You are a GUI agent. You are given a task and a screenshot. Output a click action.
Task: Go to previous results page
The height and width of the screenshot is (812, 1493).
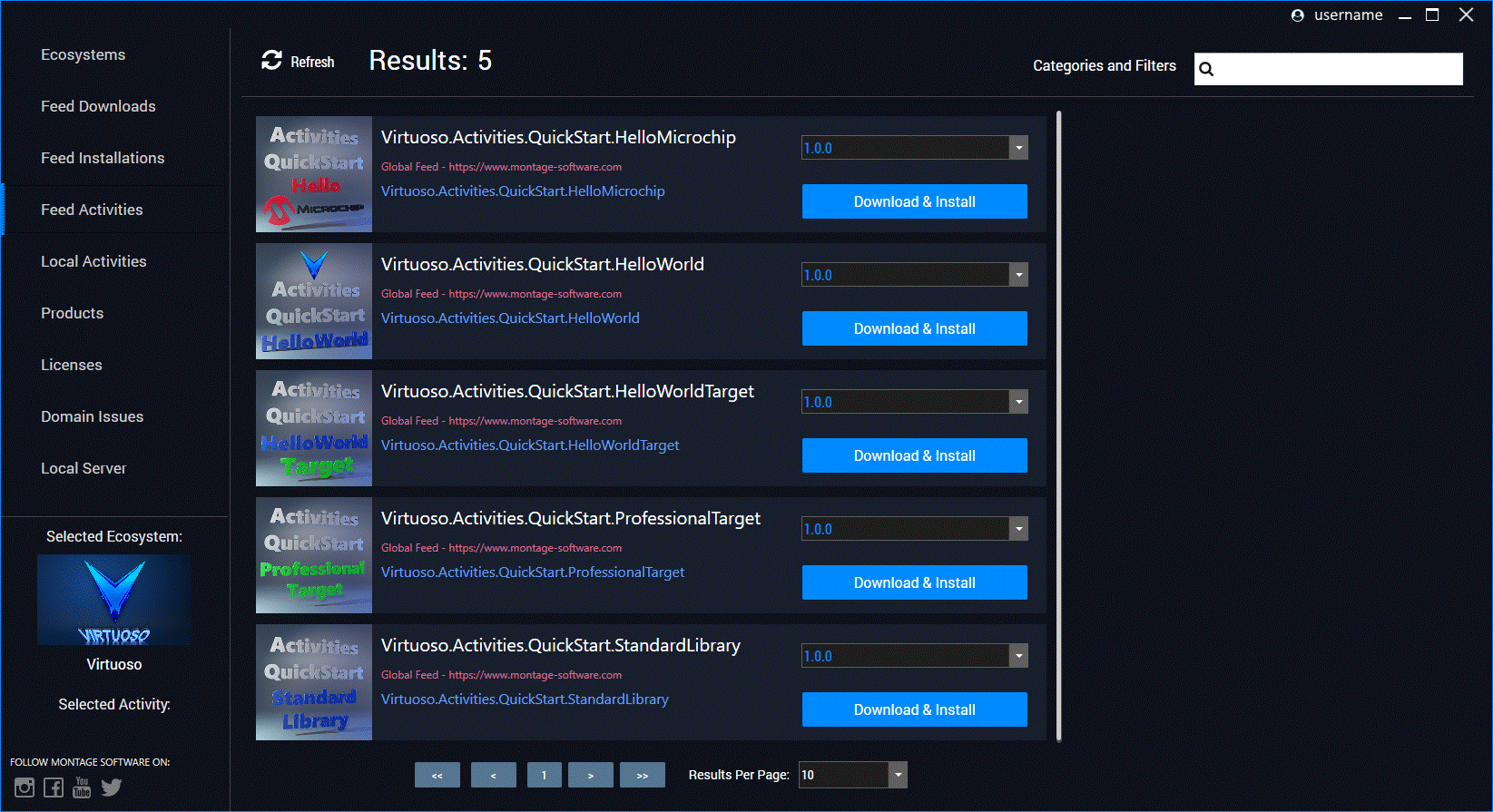click(494, 775)
